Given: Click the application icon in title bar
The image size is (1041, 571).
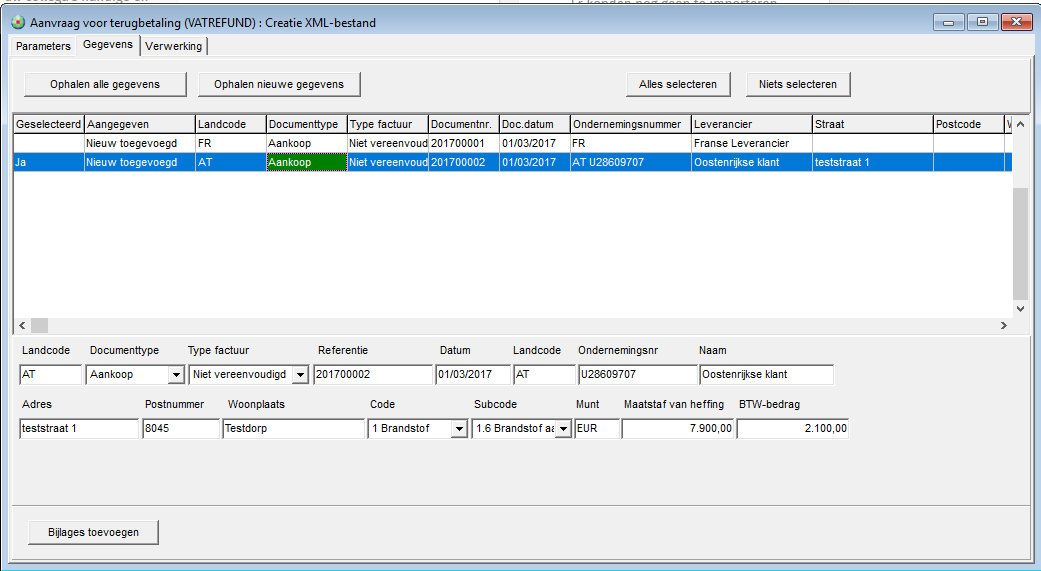Looking at the screenshot, I should (18, 23).
